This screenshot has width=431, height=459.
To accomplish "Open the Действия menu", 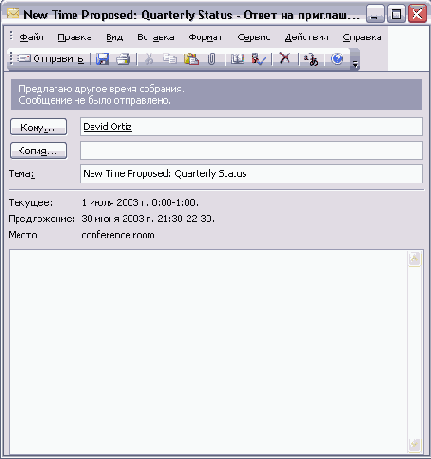I will (x=307, y=37).
